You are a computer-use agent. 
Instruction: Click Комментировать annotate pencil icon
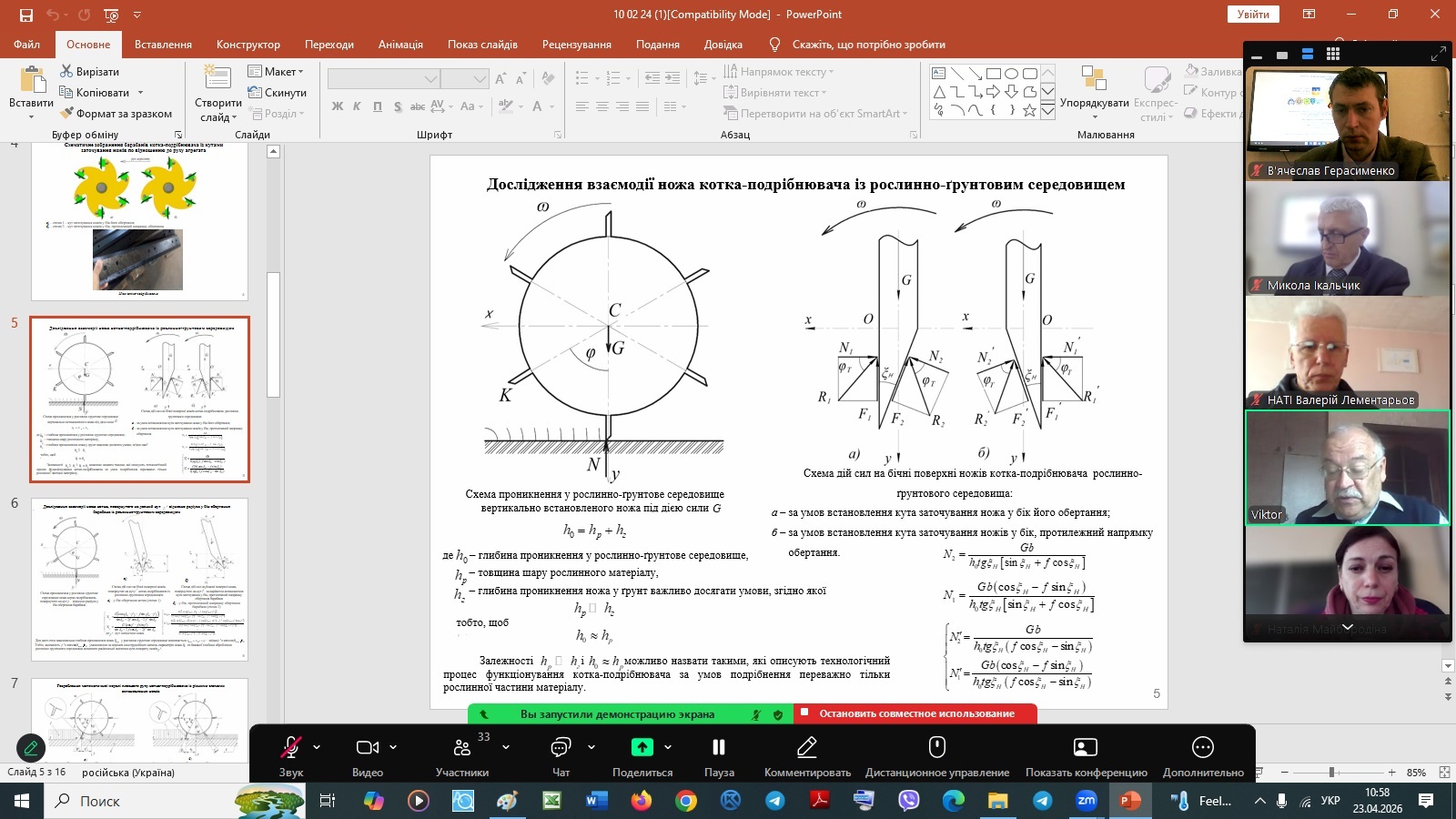click(806, 748)
